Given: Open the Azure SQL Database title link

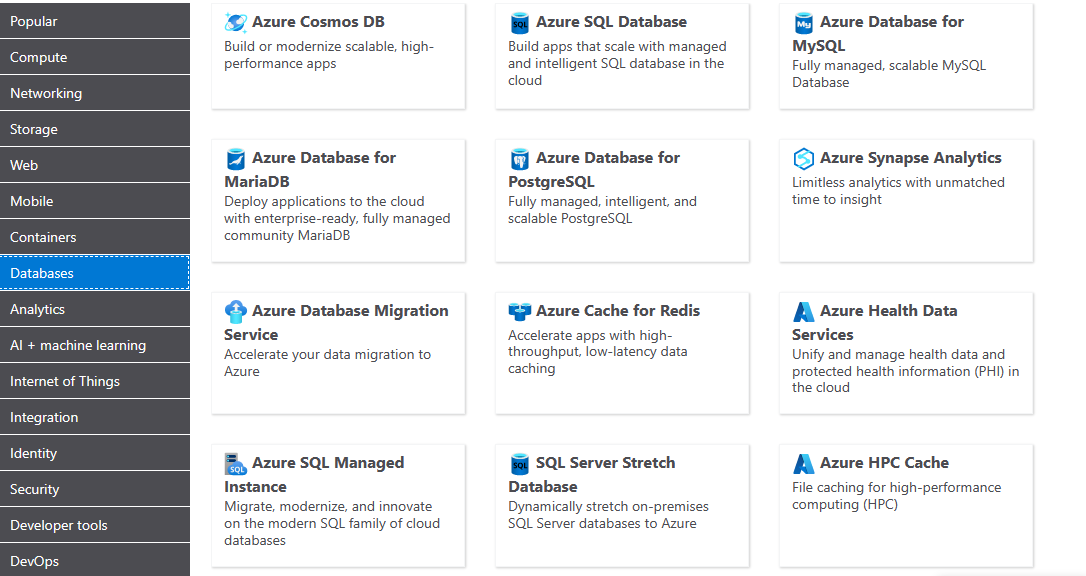Looking at the screenshot, I should [611, 22].
